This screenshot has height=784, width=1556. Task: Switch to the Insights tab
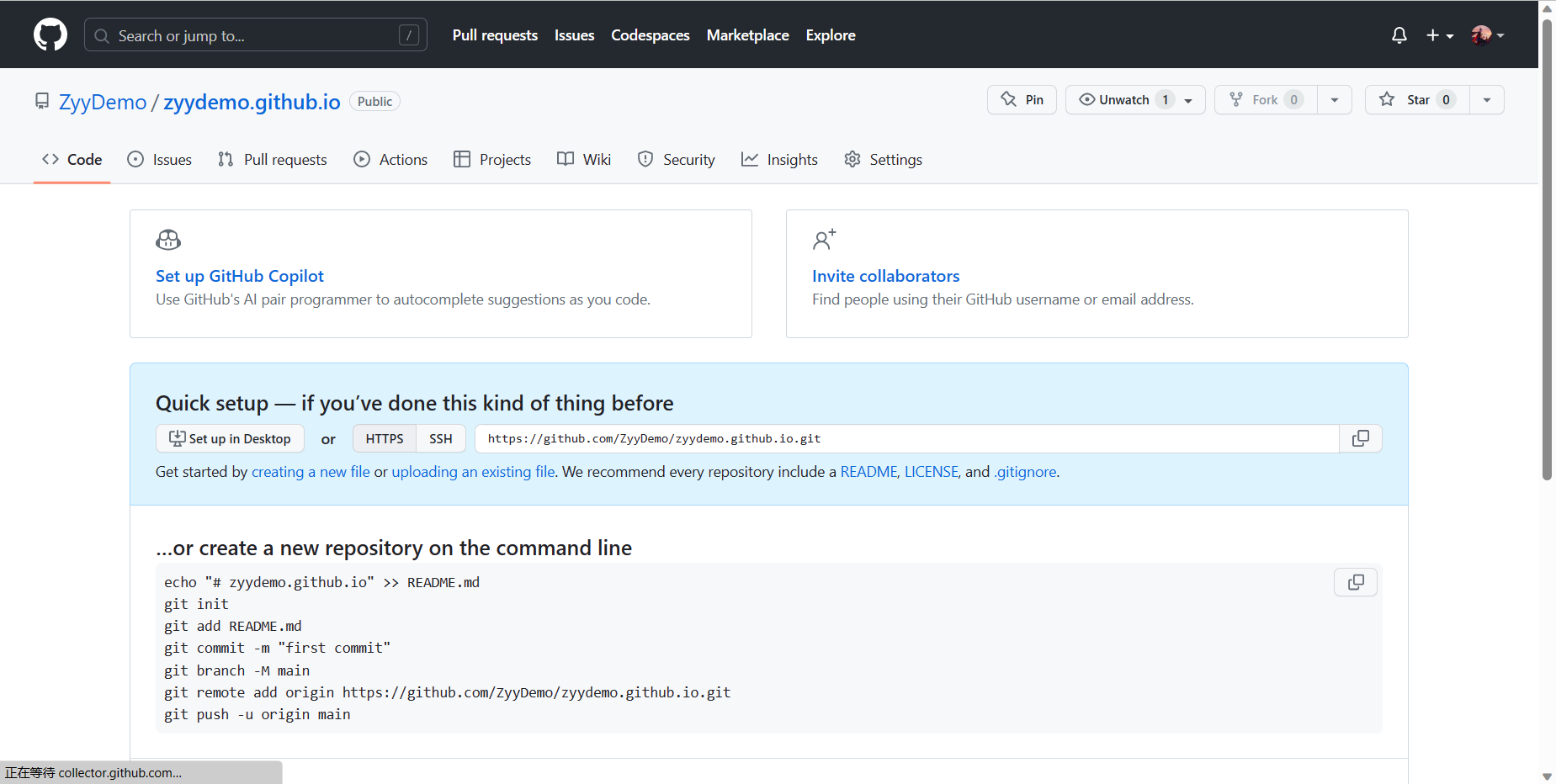click(779, 160)
